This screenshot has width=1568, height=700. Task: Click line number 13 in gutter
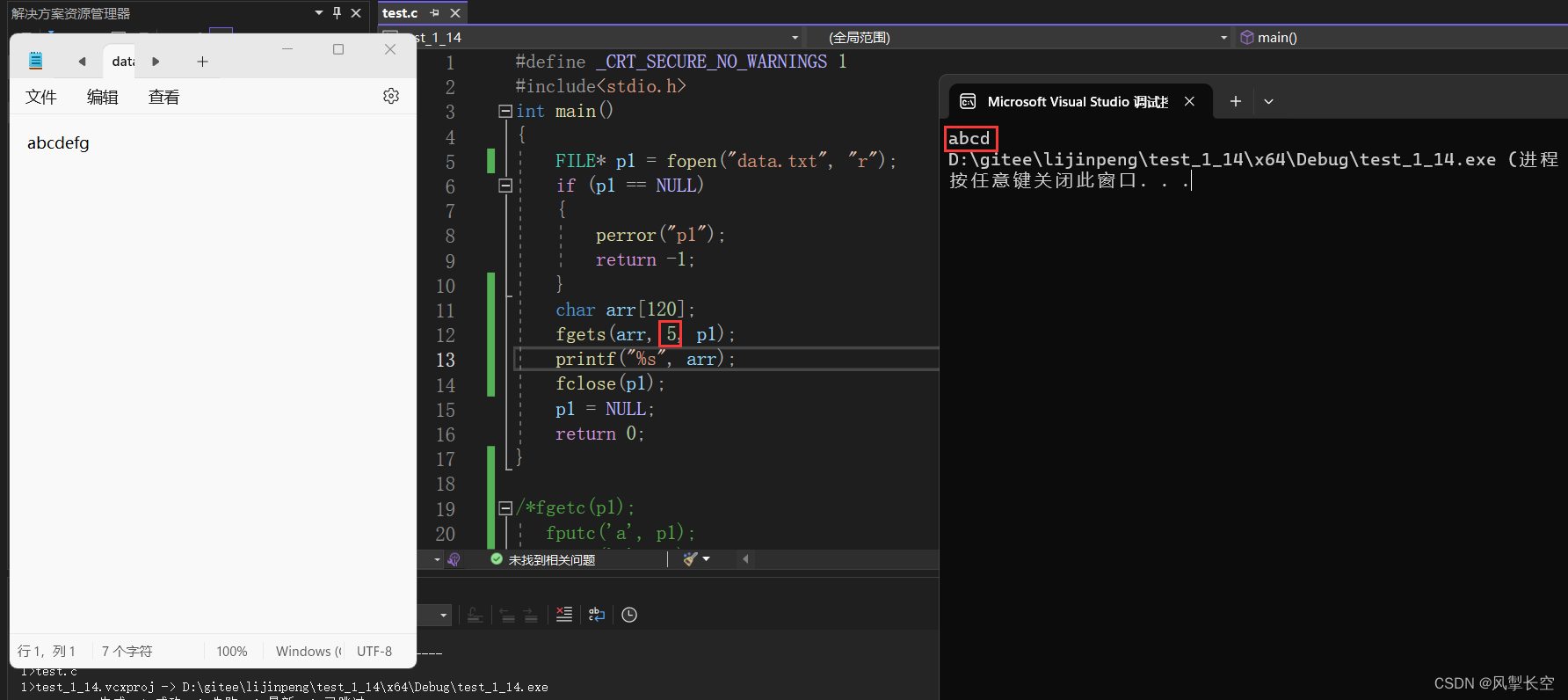point(446,360)
